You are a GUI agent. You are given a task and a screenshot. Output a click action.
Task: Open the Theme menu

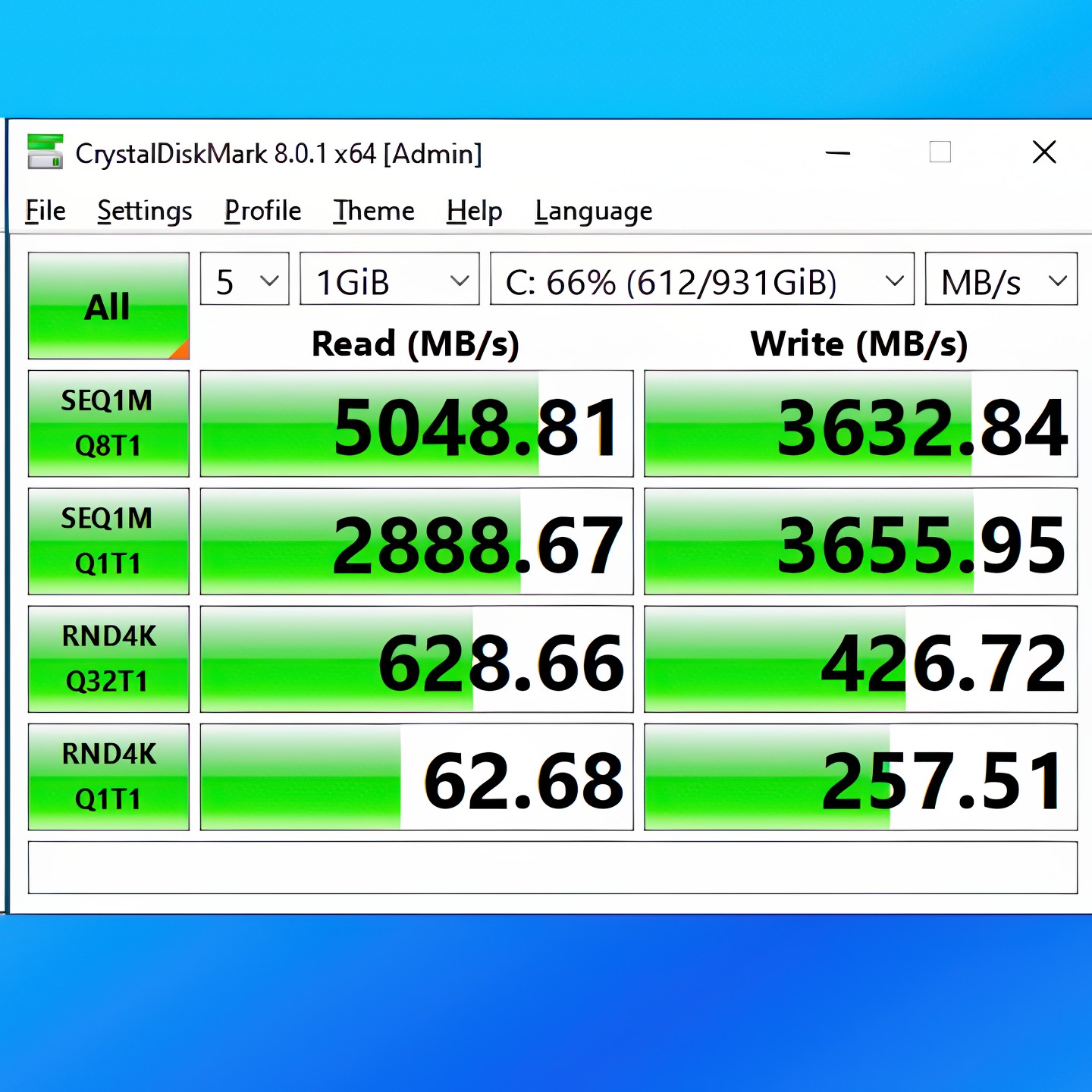pyautogui.click(x=374, y=211)
